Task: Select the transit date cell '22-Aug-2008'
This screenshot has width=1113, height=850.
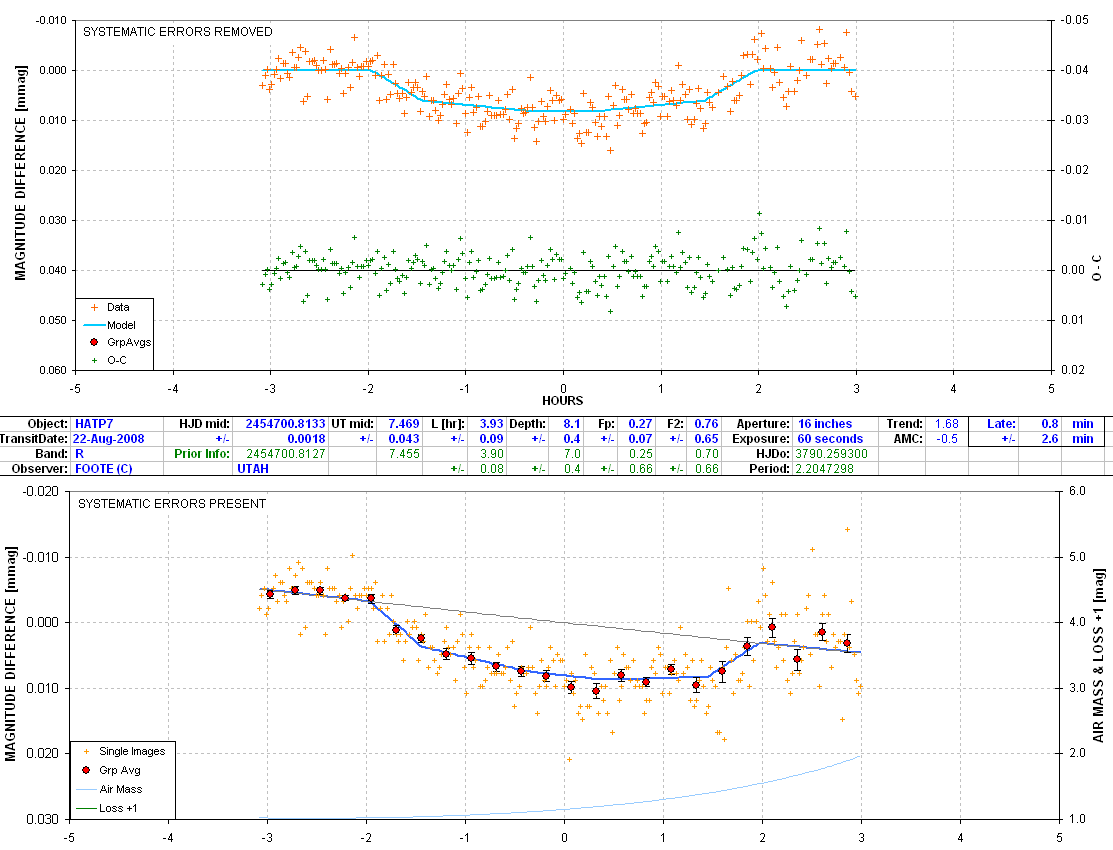Action: click(x=109, y=439)
